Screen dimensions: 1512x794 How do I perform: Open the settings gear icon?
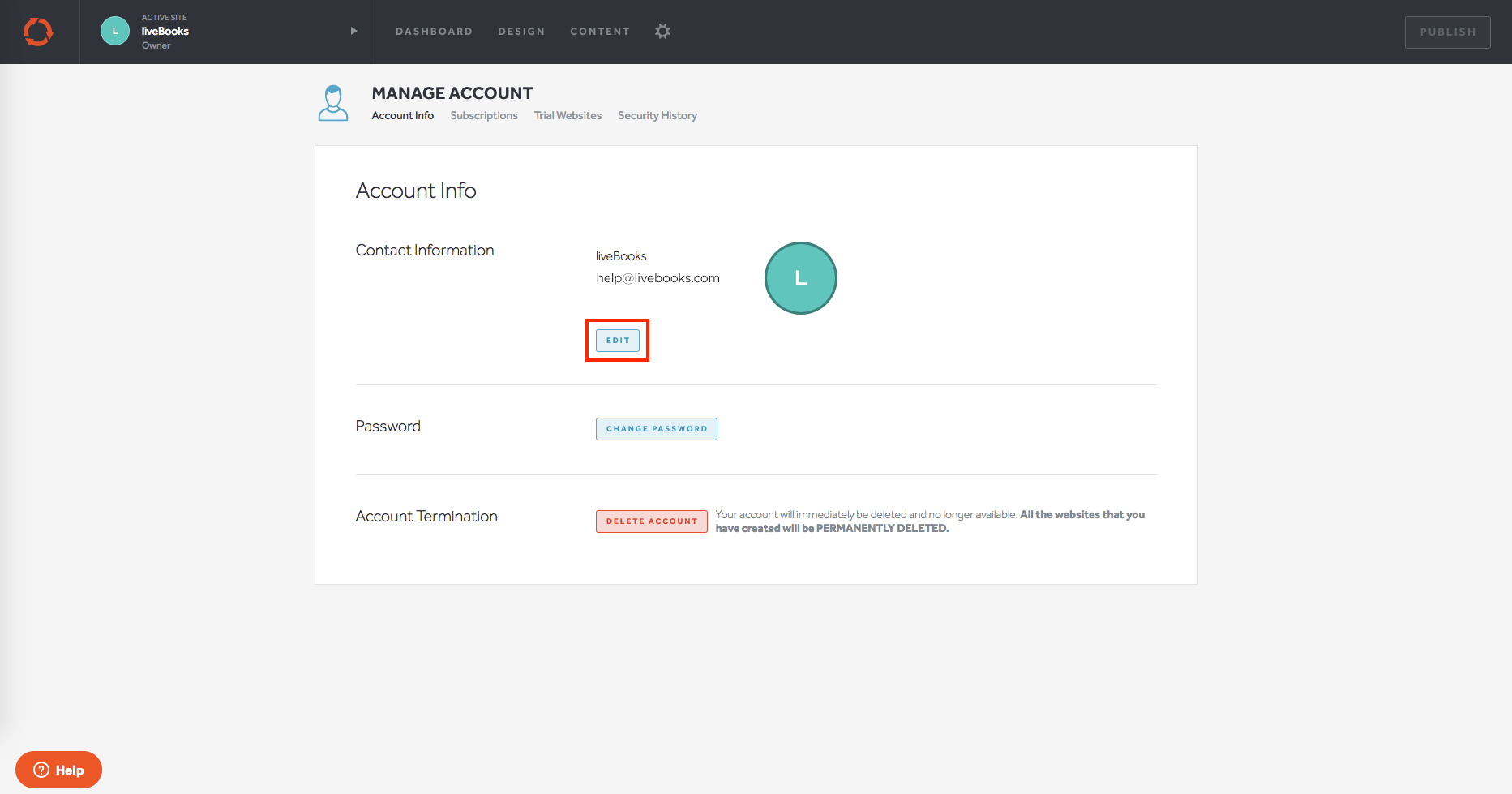coord(662,32)
